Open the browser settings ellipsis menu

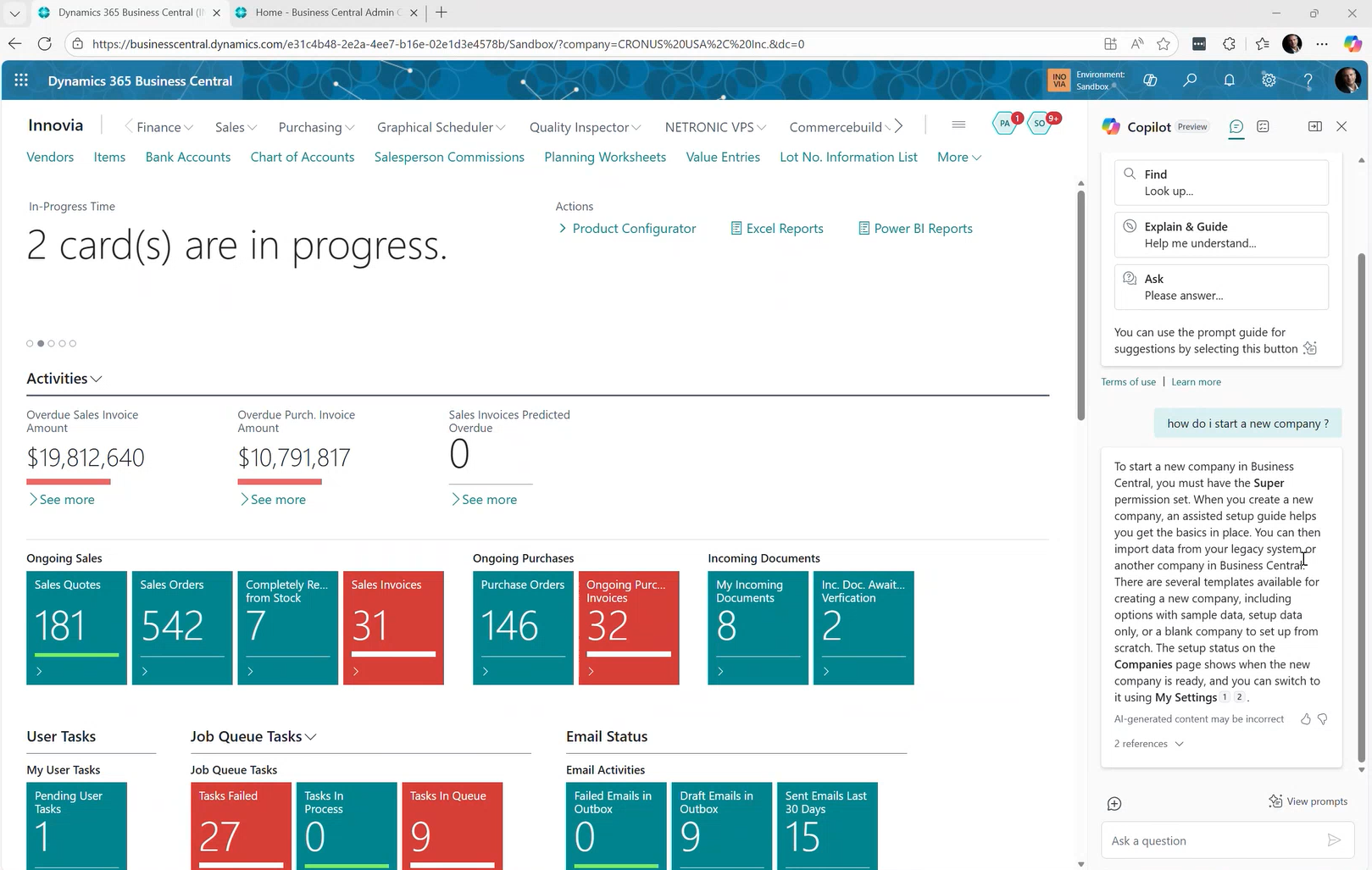click(x=1322, y=44)
